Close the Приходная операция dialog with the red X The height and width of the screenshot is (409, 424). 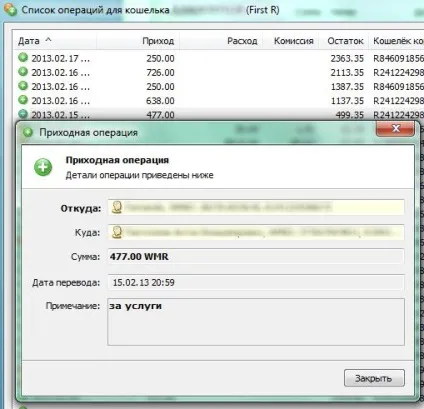coord(396,128)
